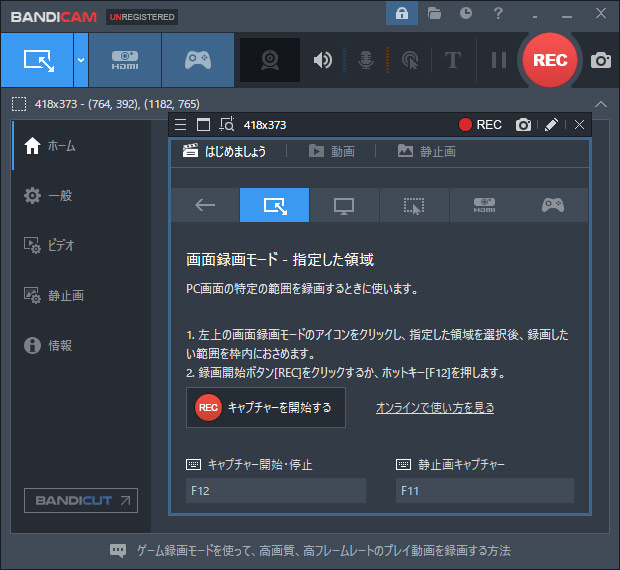Switch to game recording mode
The width and height of the screenshot is (620, 570).
pyautogui.click(x=198, y=60)
